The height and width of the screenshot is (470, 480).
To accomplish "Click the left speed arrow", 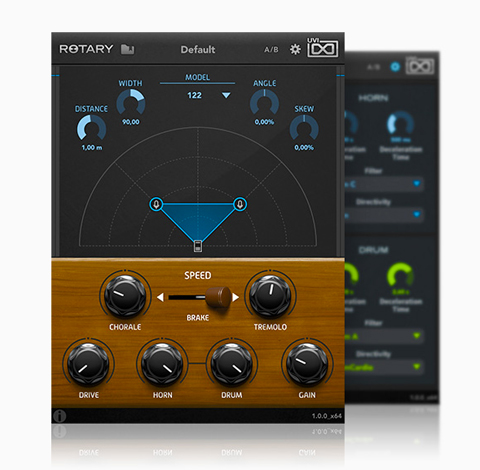I will (x=161, y=297).
